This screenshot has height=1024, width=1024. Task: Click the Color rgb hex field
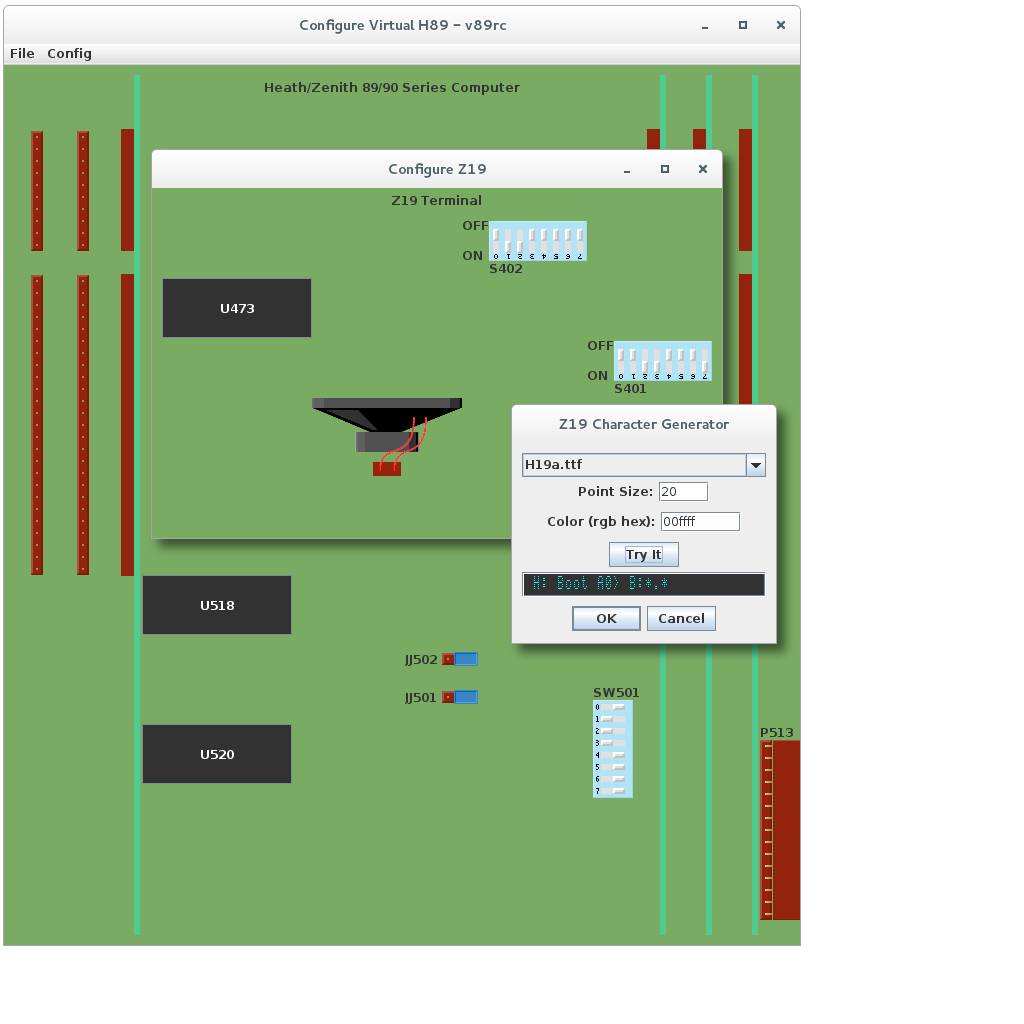click(700, 521)
